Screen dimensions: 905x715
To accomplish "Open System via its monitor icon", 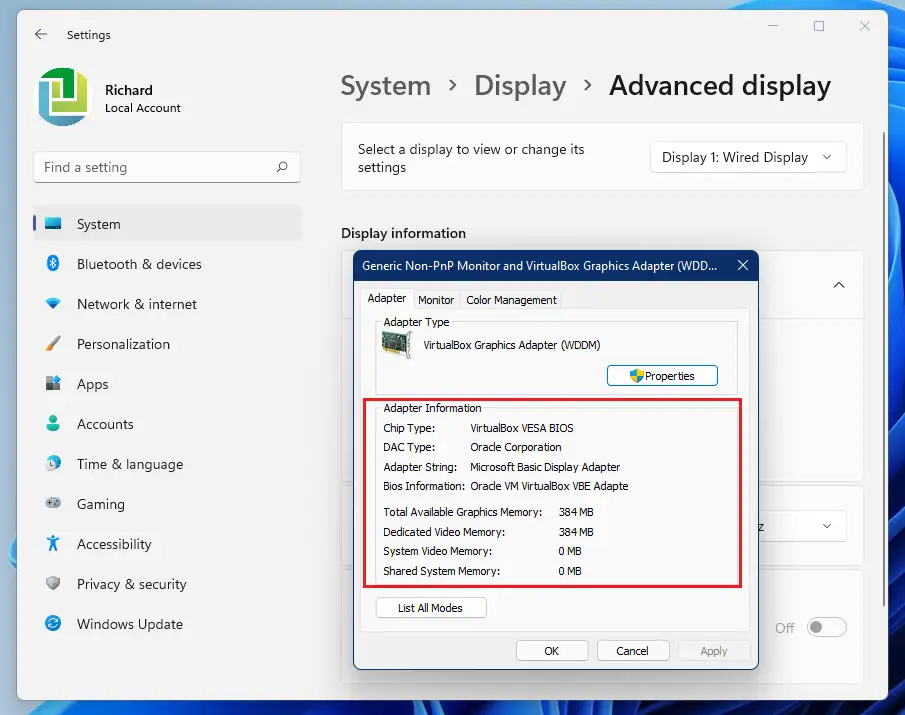I will 53,223.
